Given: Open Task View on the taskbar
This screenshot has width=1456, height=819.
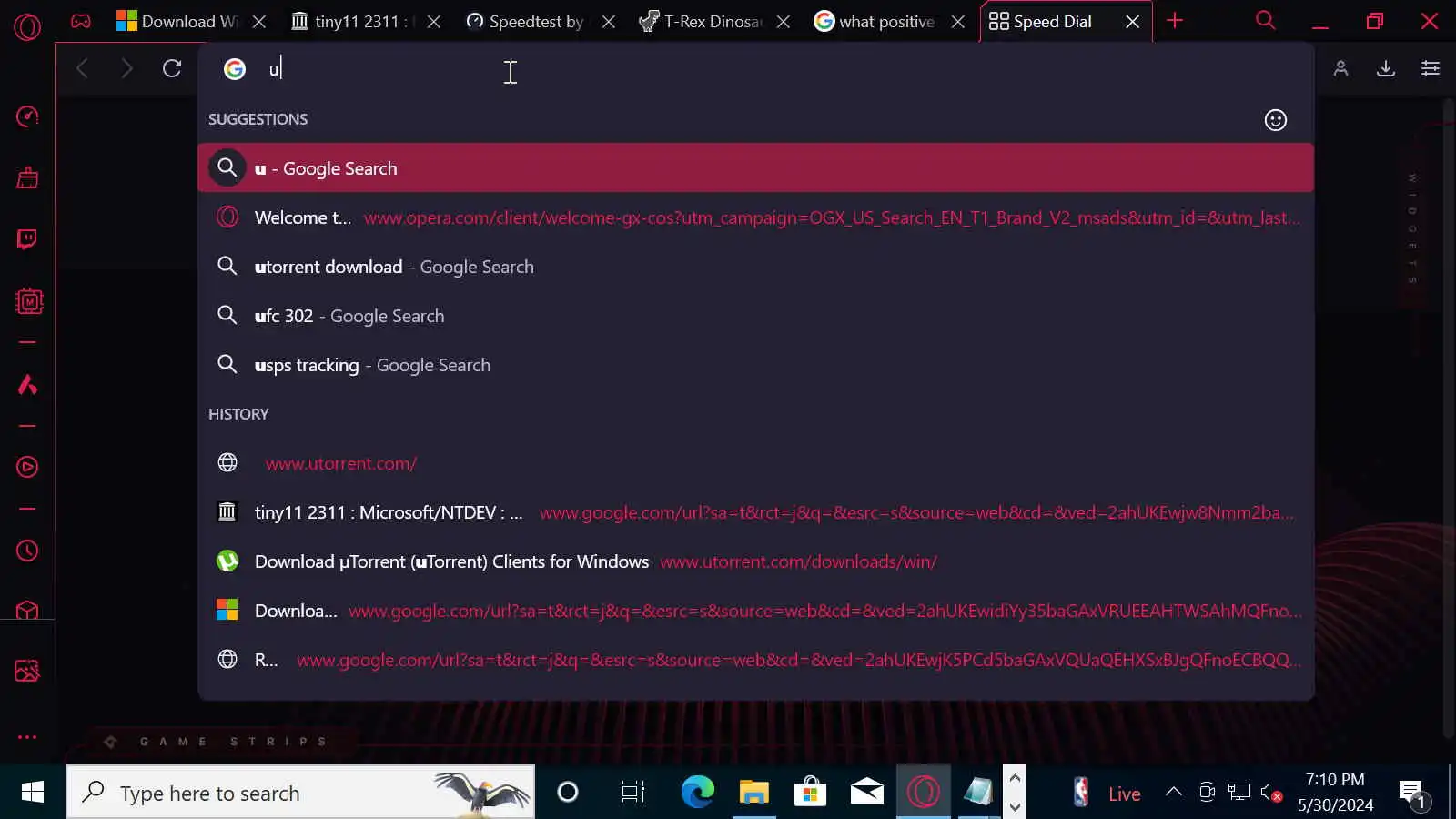Looking at the screenshot, I should coord(632,793).
